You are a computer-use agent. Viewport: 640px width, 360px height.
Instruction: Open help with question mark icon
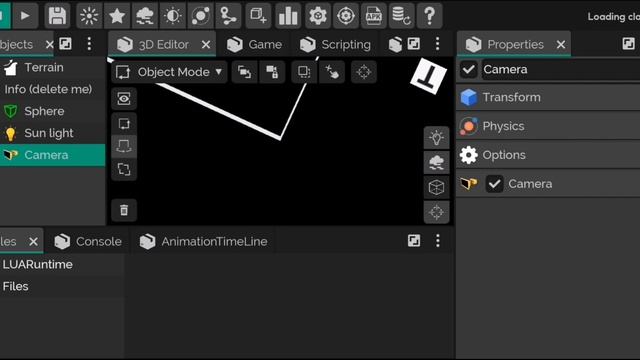point(429,16)
